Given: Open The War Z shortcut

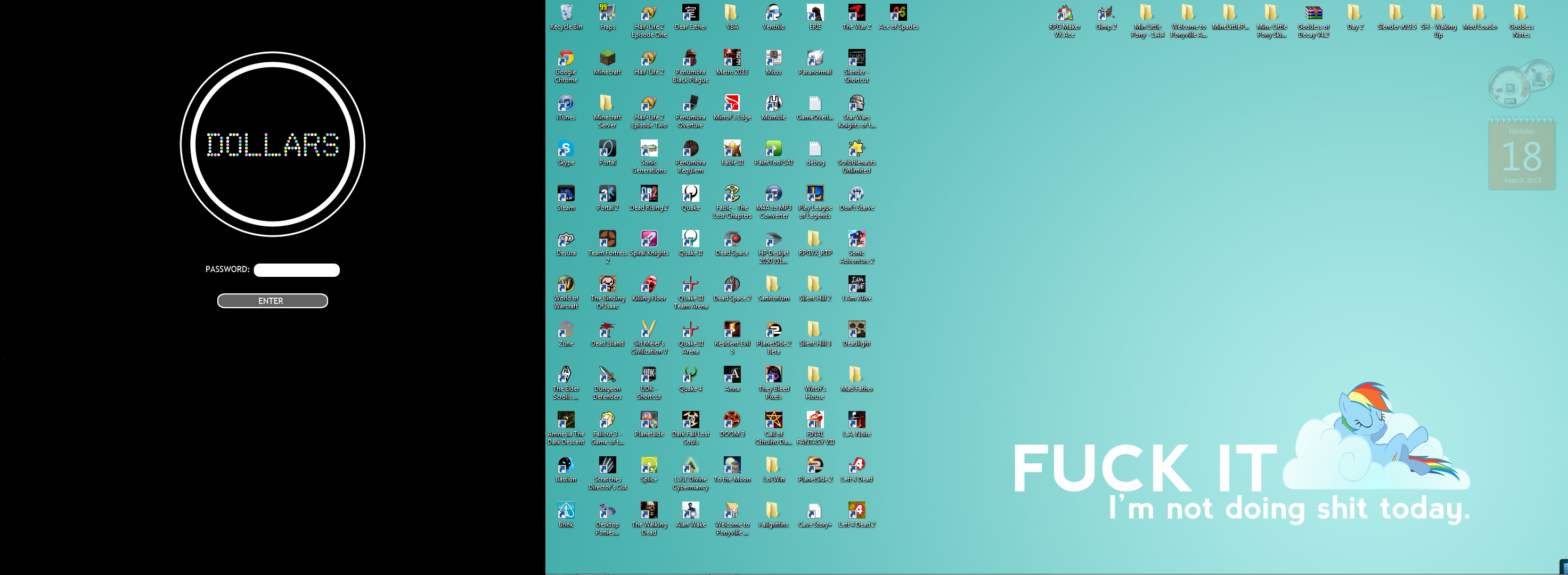Looking at the screenshot, I should click(x=856, y=17).
